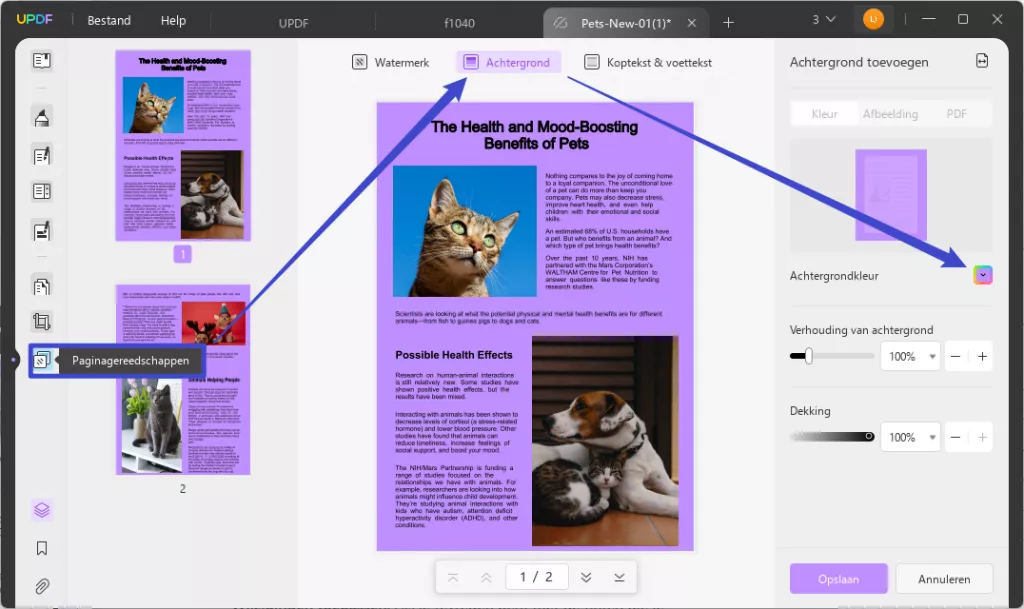Screen dimensions: 1024x609
Task: Click the document title 'The Health and Mood-Boosting'
Action: pyautogui.click(x=534, y=127)
